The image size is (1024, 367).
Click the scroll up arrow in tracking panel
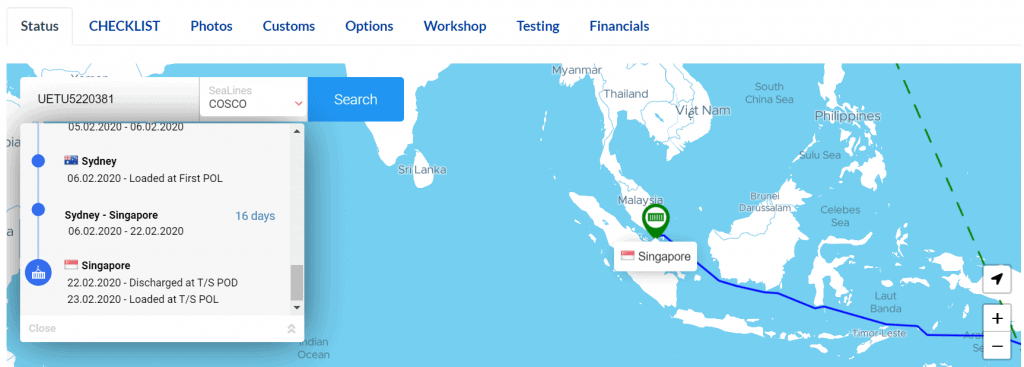click(296, 131)
